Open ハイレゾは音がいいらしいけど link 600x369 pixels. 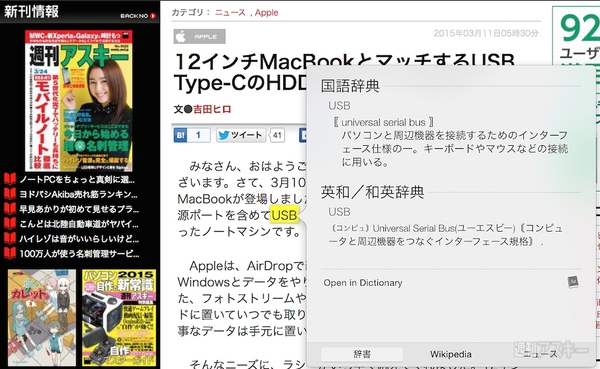click(x=79, y=238)
